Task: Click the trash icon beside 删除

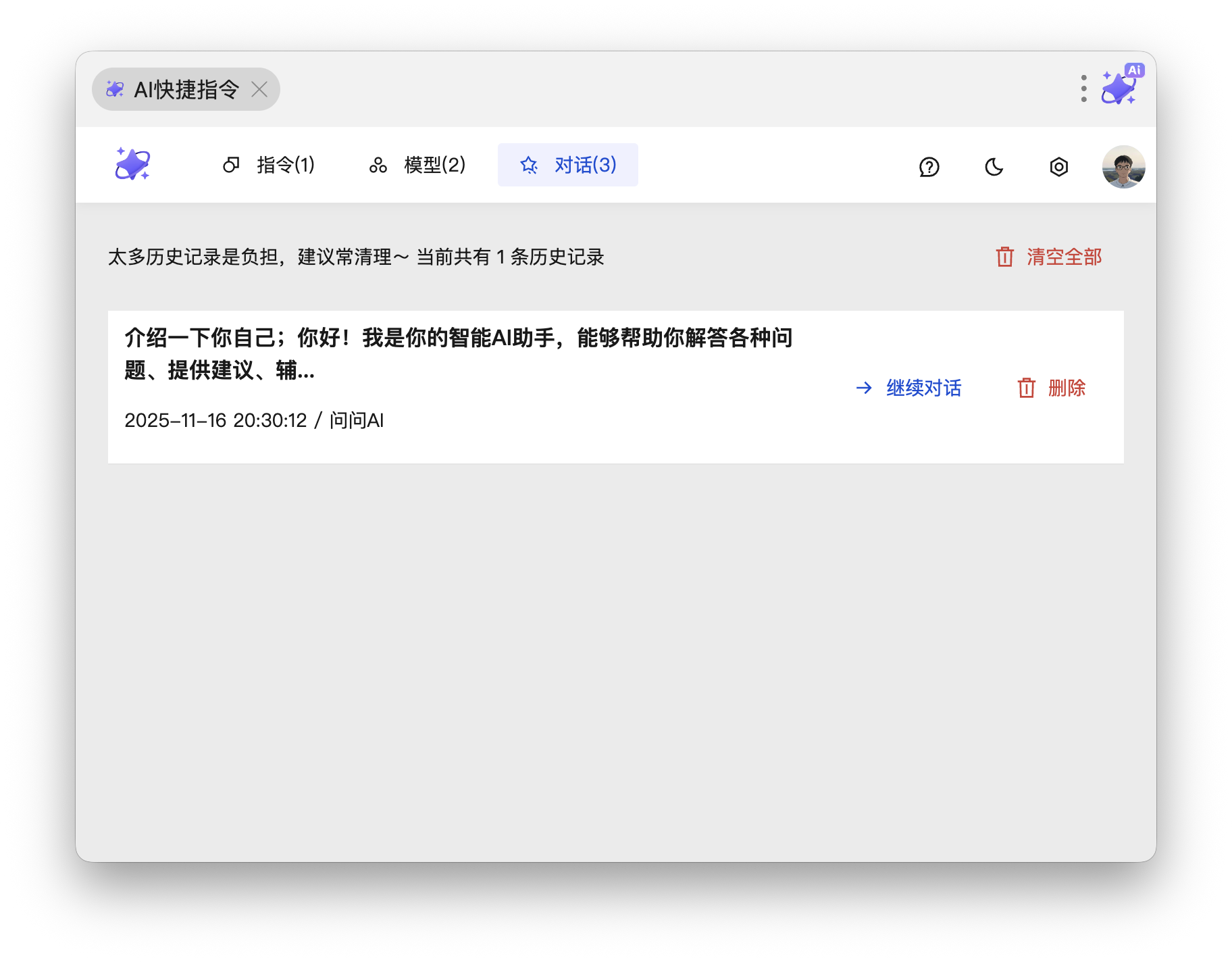Action: 1026,388
